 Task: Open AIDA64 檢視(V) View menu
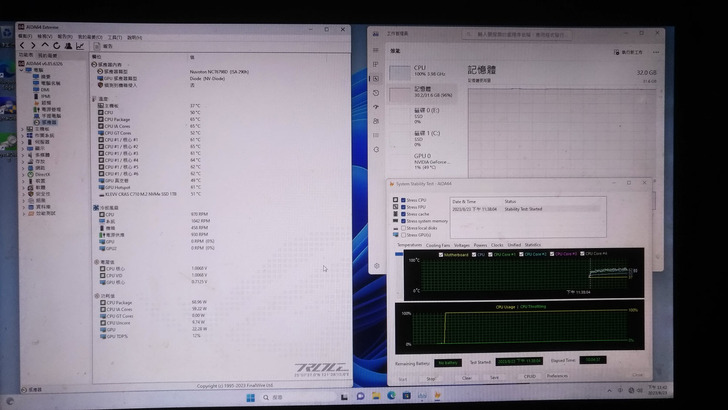coord(45,36)
